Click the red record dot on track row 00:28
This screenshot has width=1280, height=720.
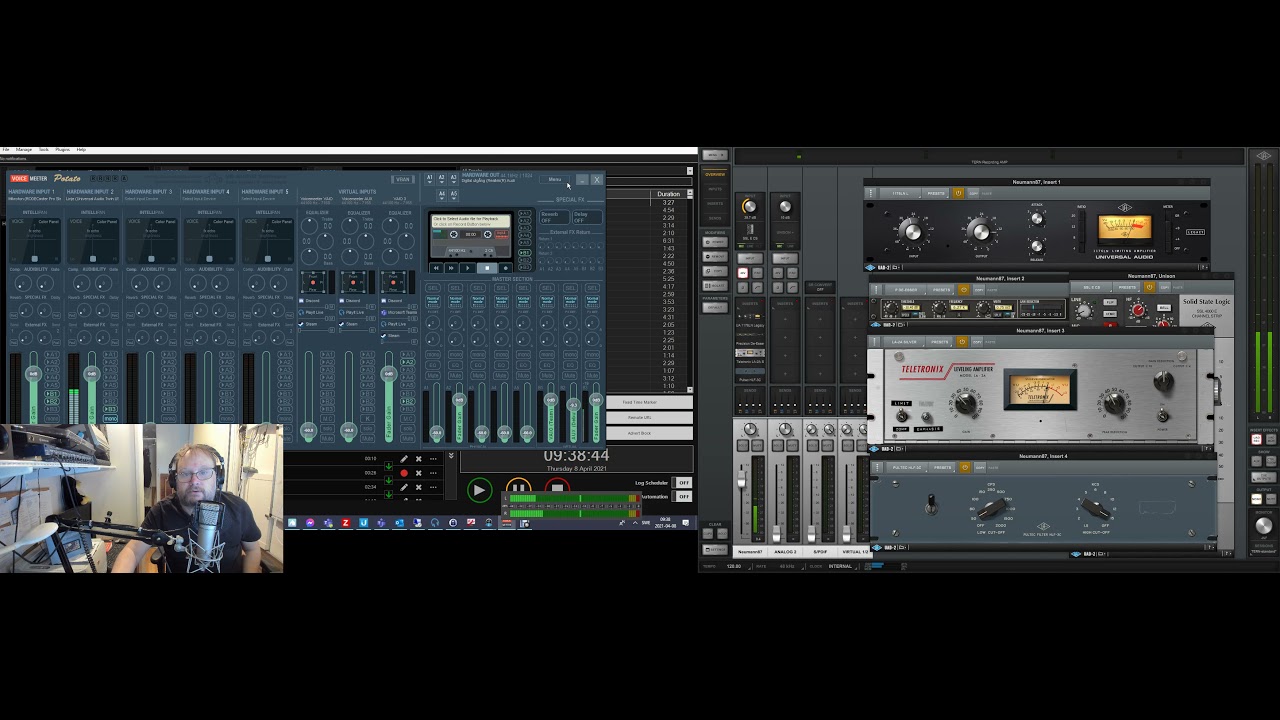404,473
